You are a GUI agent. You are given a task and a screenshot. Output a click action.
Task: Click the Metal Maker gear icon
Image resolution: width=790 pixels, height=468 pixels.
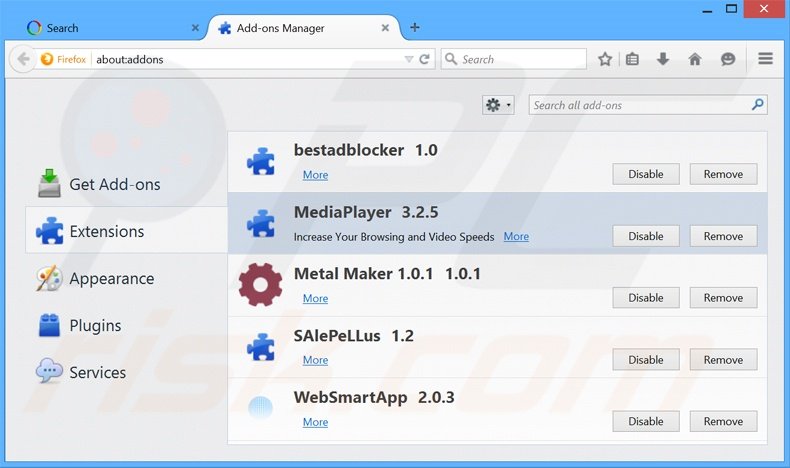point(260,285)
